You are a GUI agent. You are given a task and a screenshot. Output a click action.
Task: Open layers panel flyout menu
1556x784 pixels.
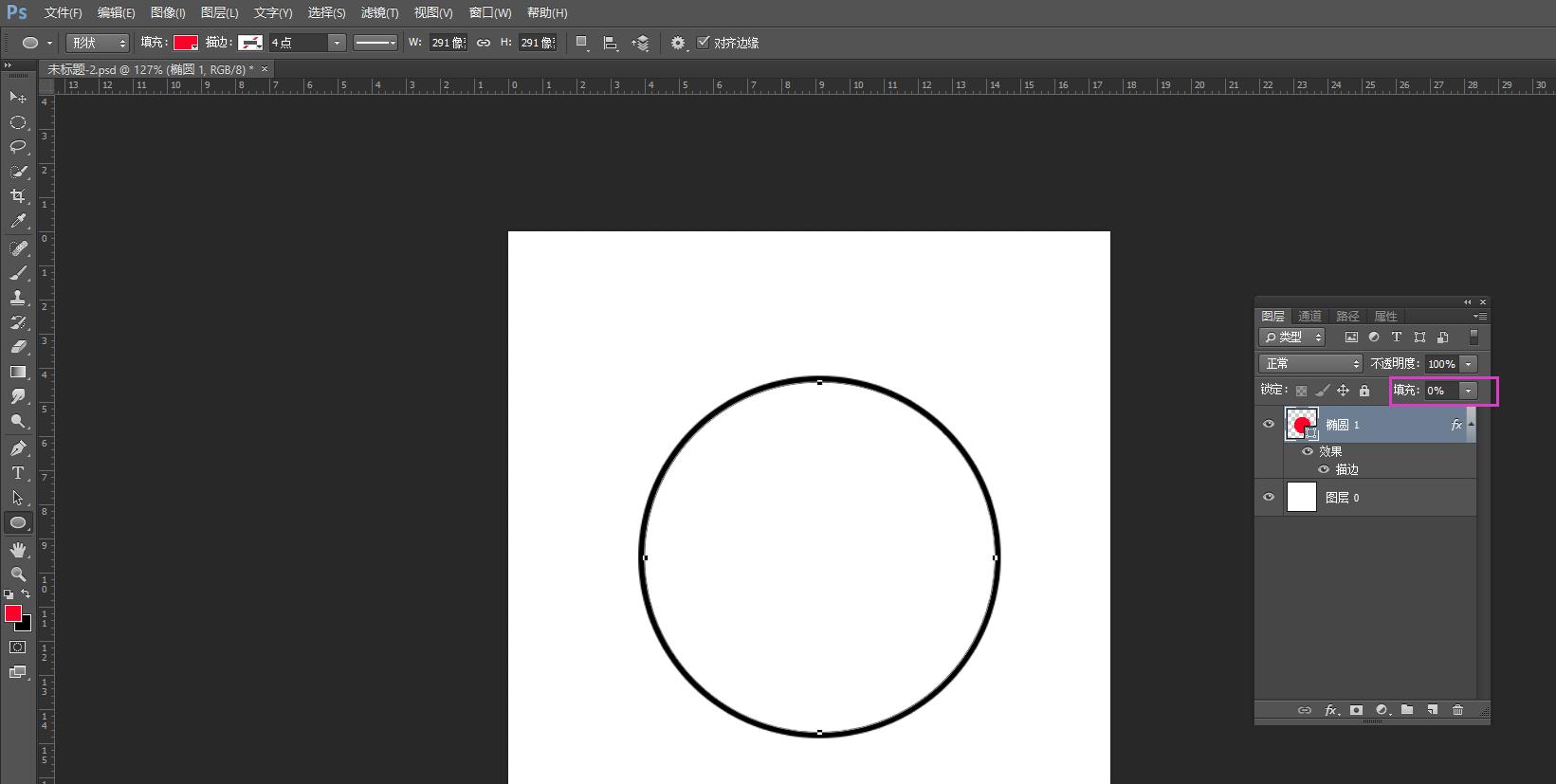(x=1480, y=316)
